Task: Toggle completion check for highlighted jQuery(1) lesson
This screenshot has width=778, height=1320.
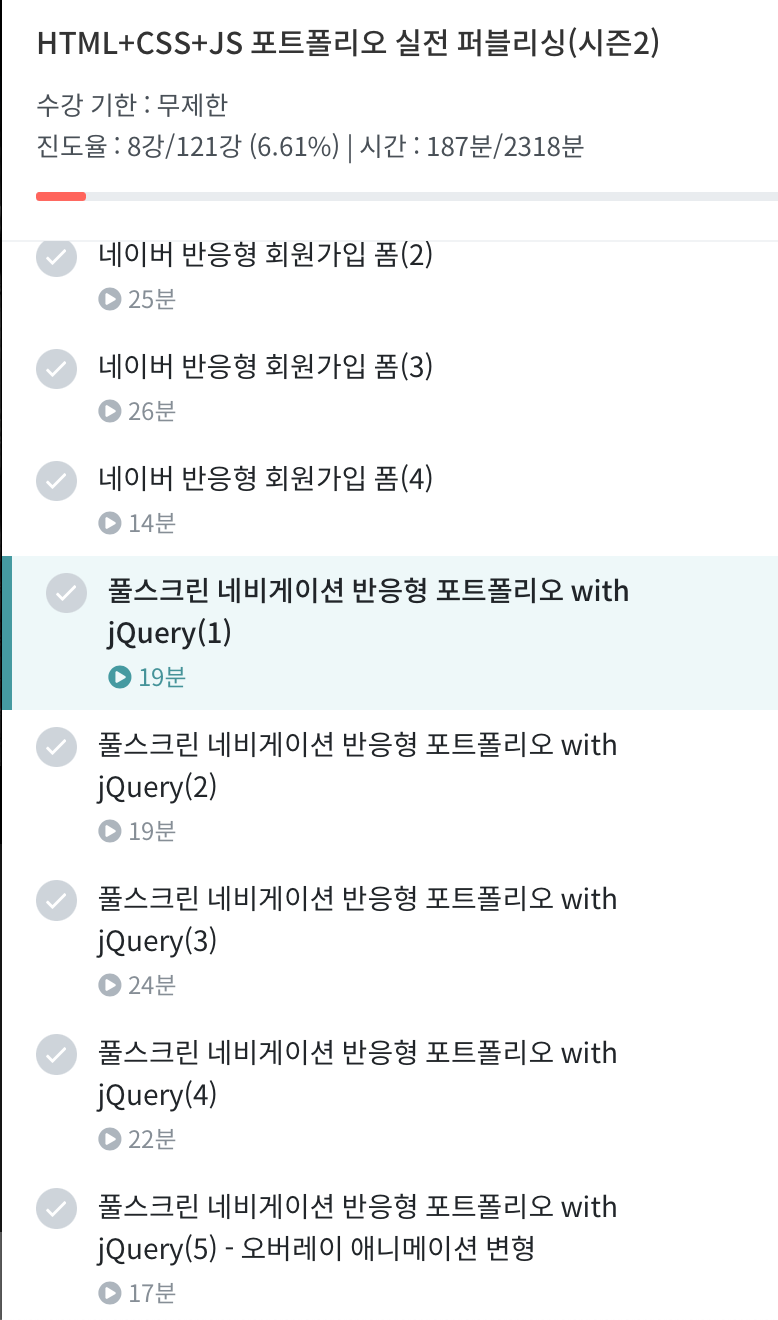Action: pos(66,593)
